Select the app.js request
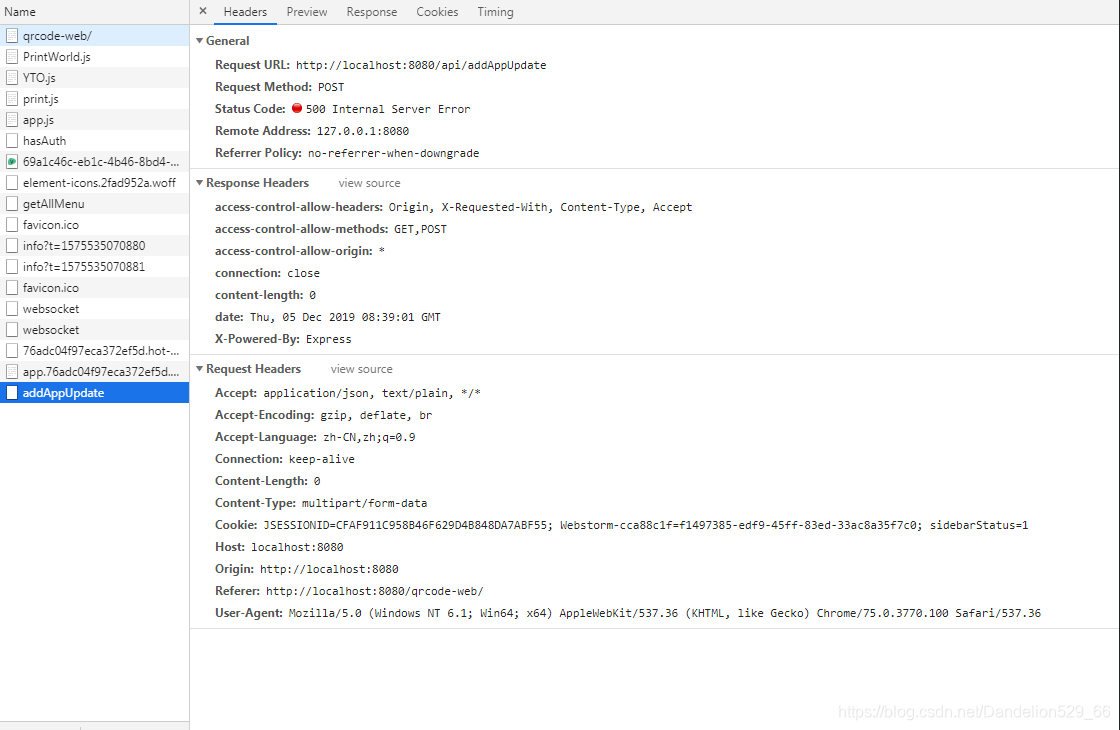1120x730 pixels. pos(94,120)
